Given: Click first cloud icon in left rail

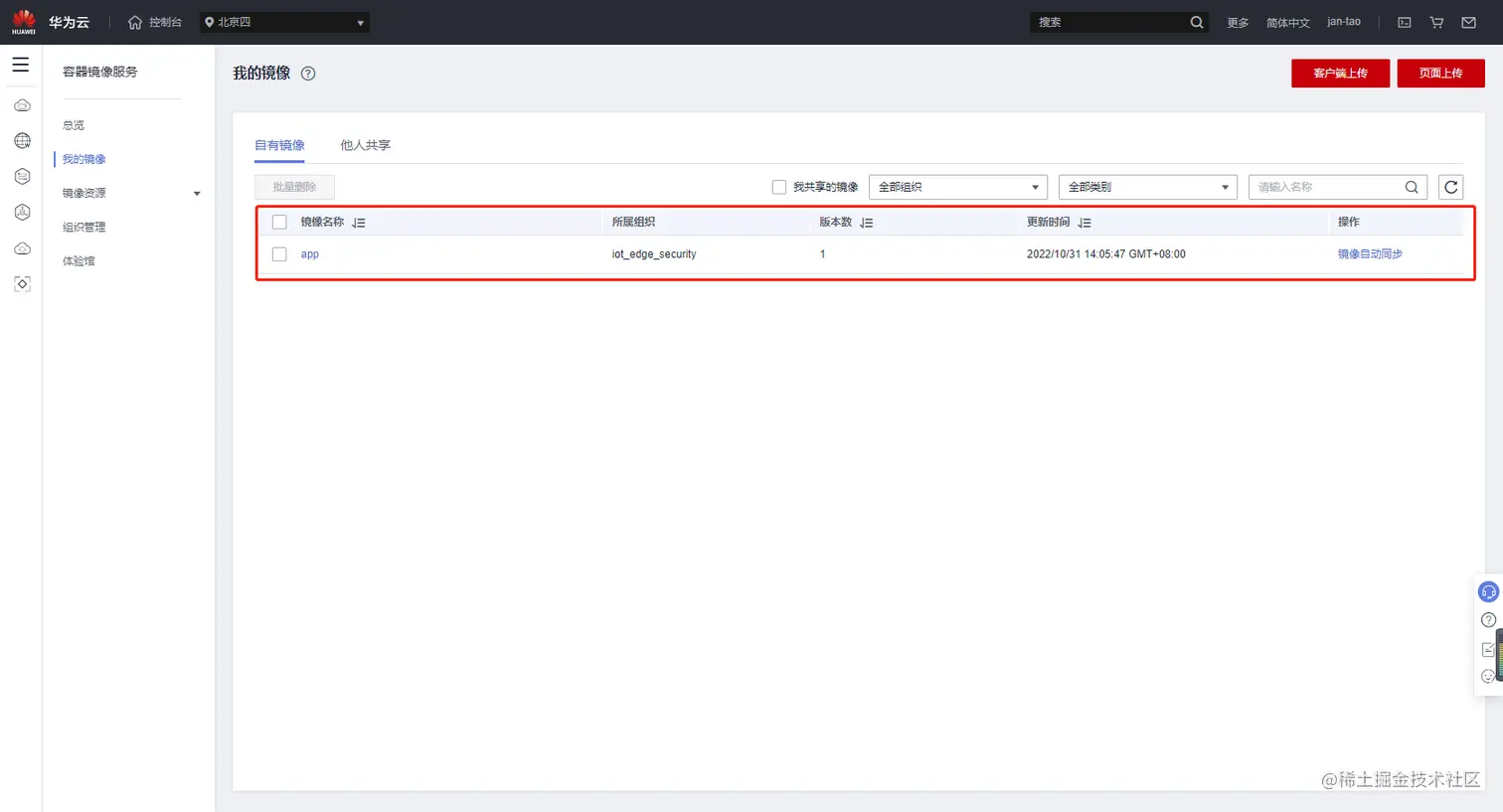Looking at the screenshot, I should [x=22, y=105].
